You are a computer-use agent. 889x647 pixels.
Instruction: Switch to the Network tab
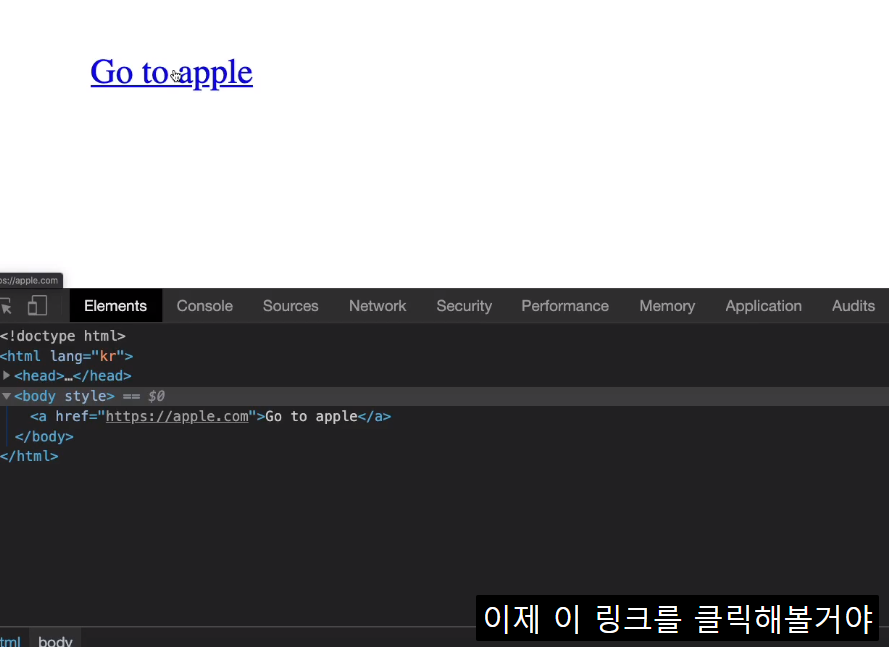[378, 306]
